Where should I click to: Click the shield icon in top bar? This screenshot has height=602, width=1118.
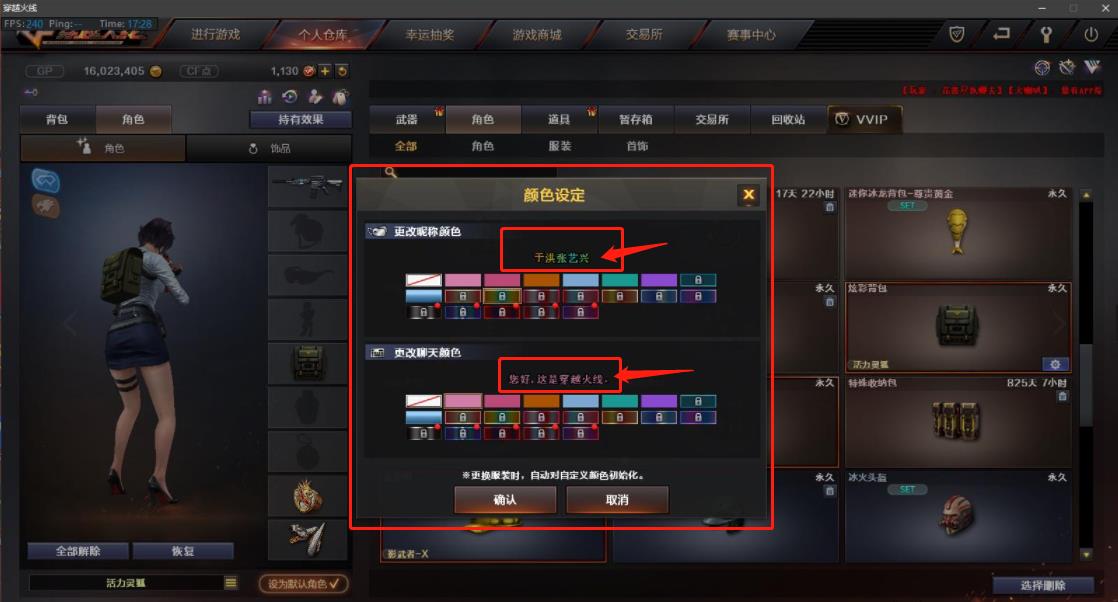point(957,34)
